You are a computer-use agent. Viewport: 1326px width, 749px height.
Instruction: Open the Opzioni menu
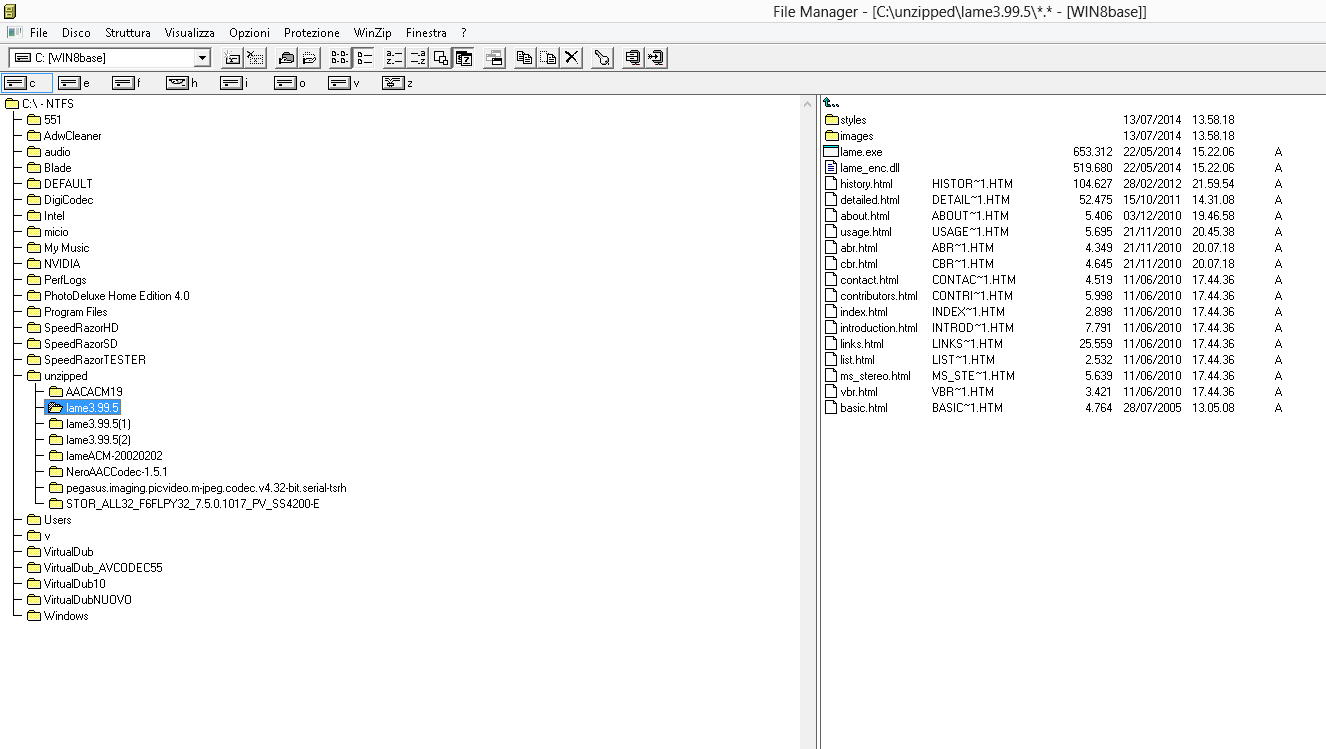point(249,33)
